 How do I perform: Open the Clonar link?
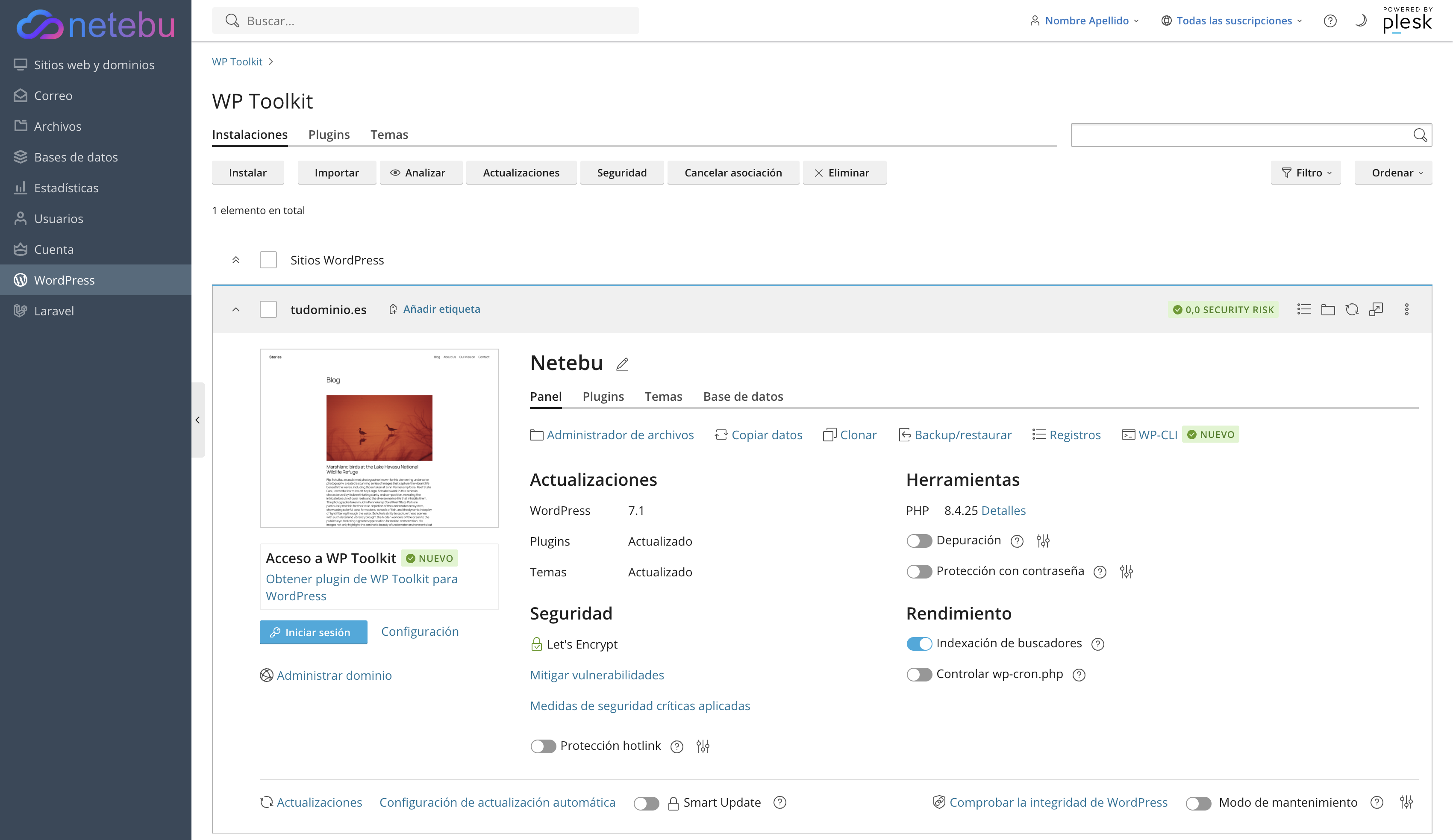[850, 435]
